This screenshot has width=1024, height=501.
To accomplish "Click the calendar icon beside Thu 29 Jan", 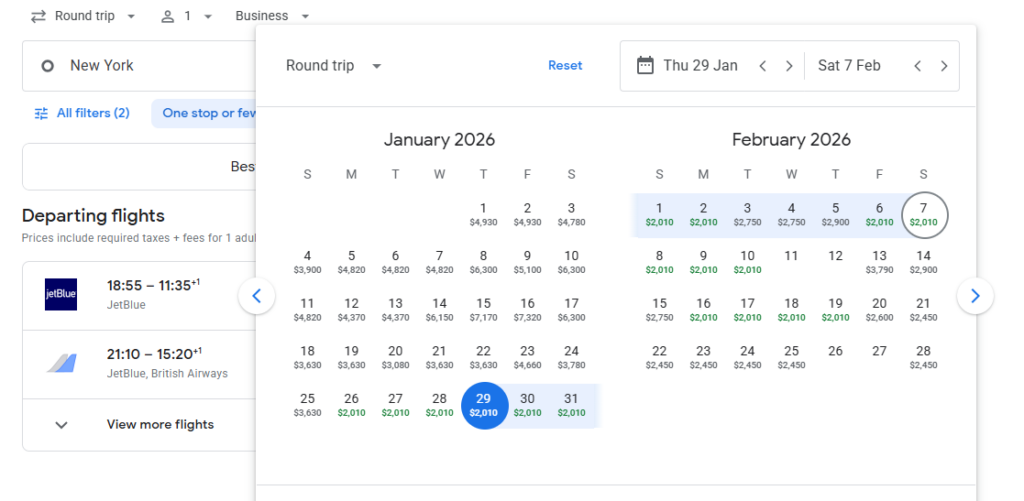I will click(645, 65).
